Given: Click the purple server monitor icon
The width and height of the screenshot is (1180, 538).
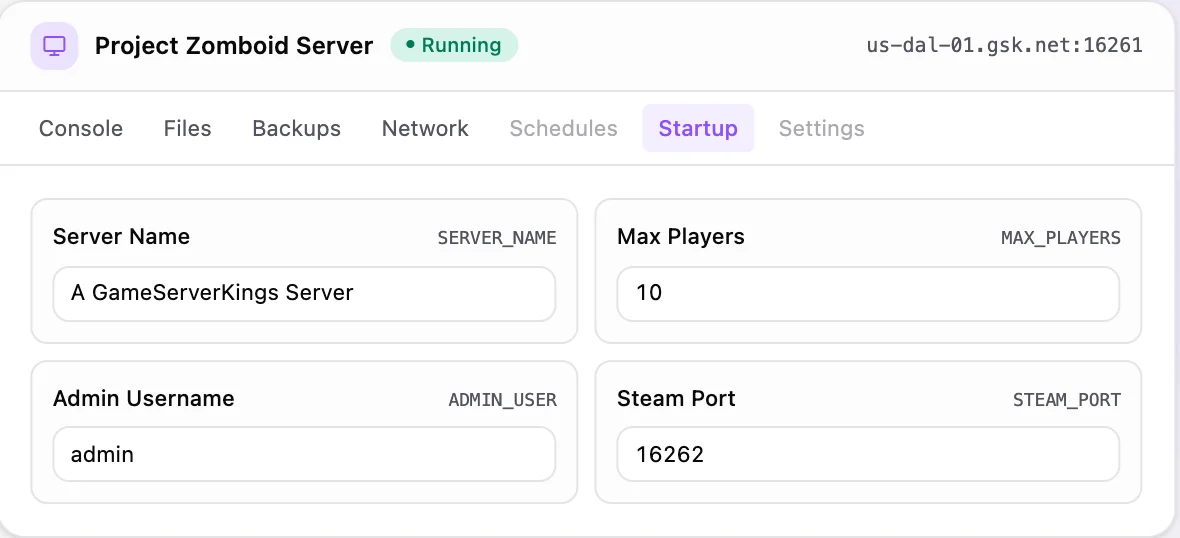Looking at the screenshot, I should coord(54,45).
